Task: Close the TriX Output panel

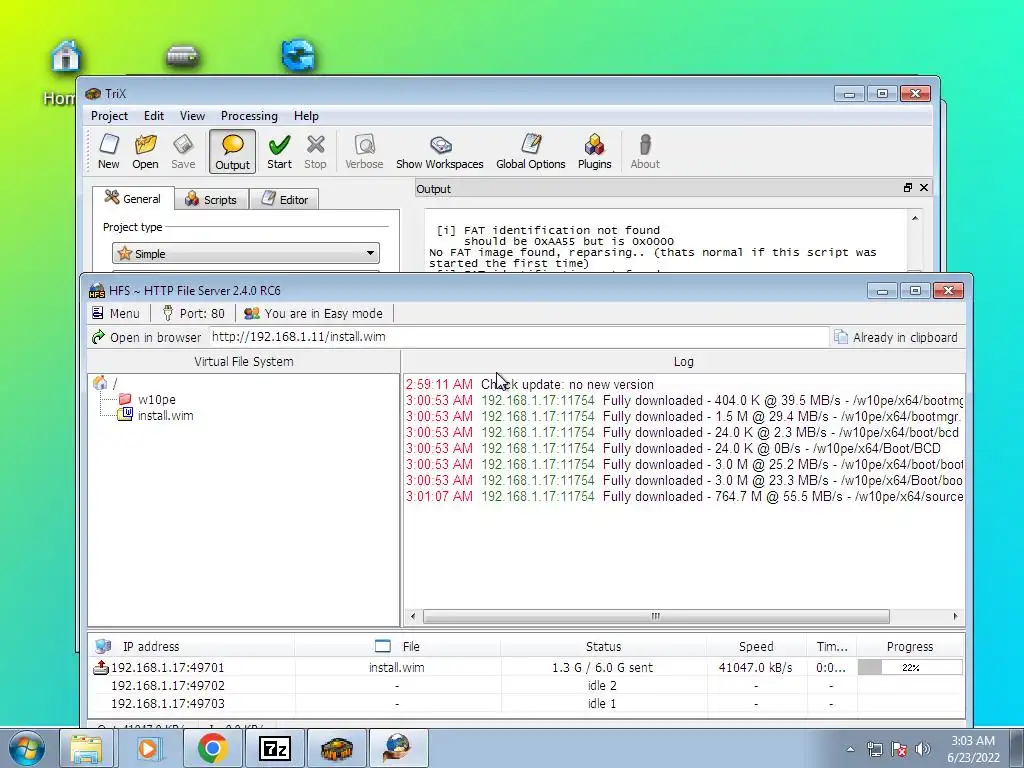Action: pos(923,188)
